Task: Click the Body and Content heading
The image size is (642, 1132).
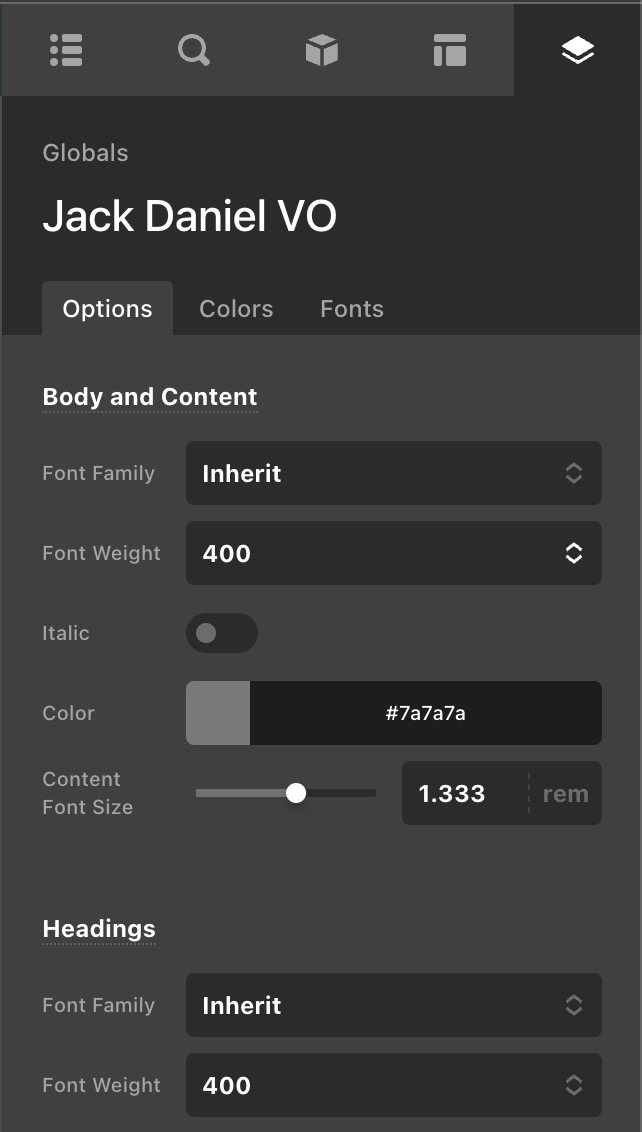Action: pos(150,397)
